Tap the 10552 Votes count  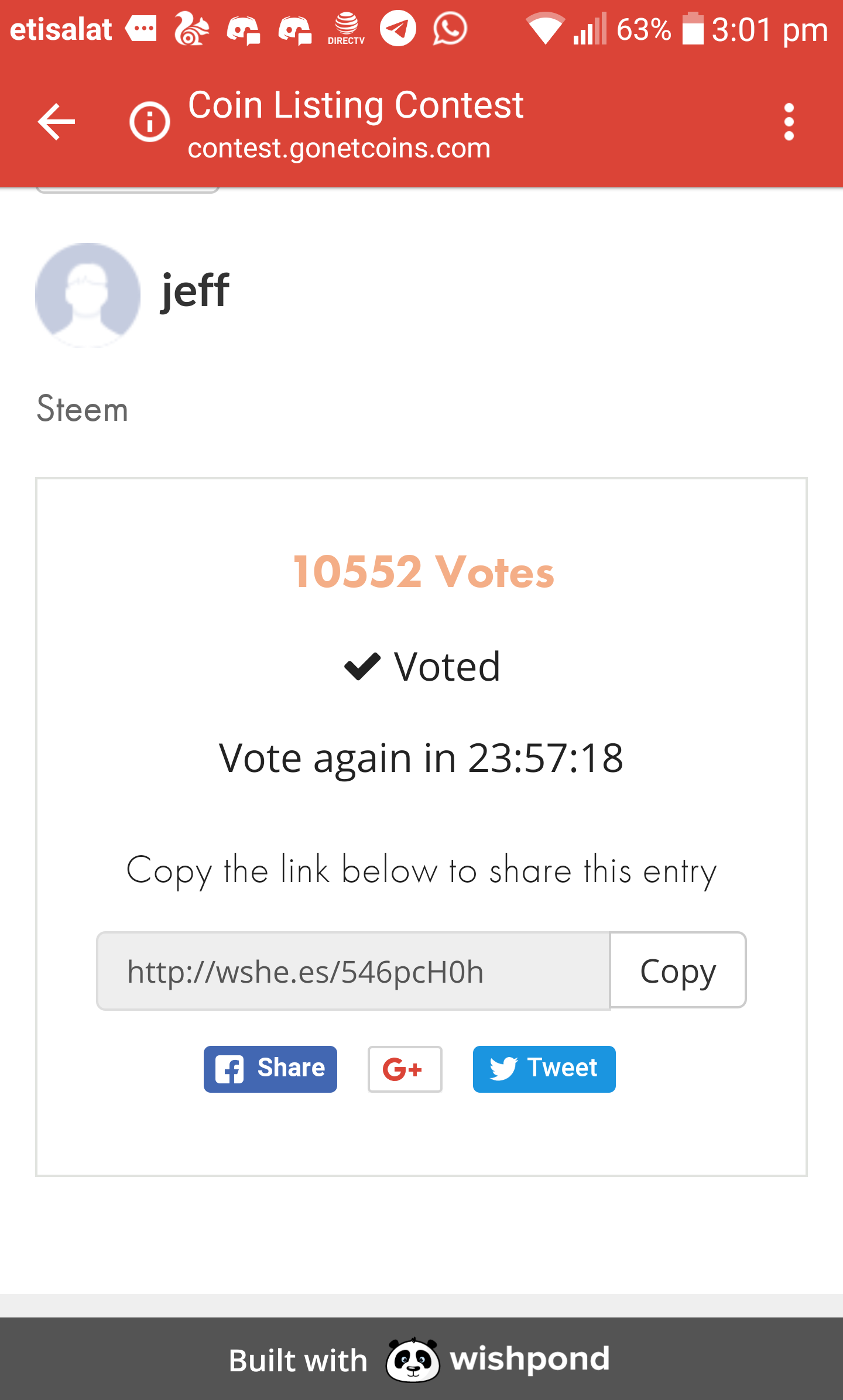(x=423, y=572)
